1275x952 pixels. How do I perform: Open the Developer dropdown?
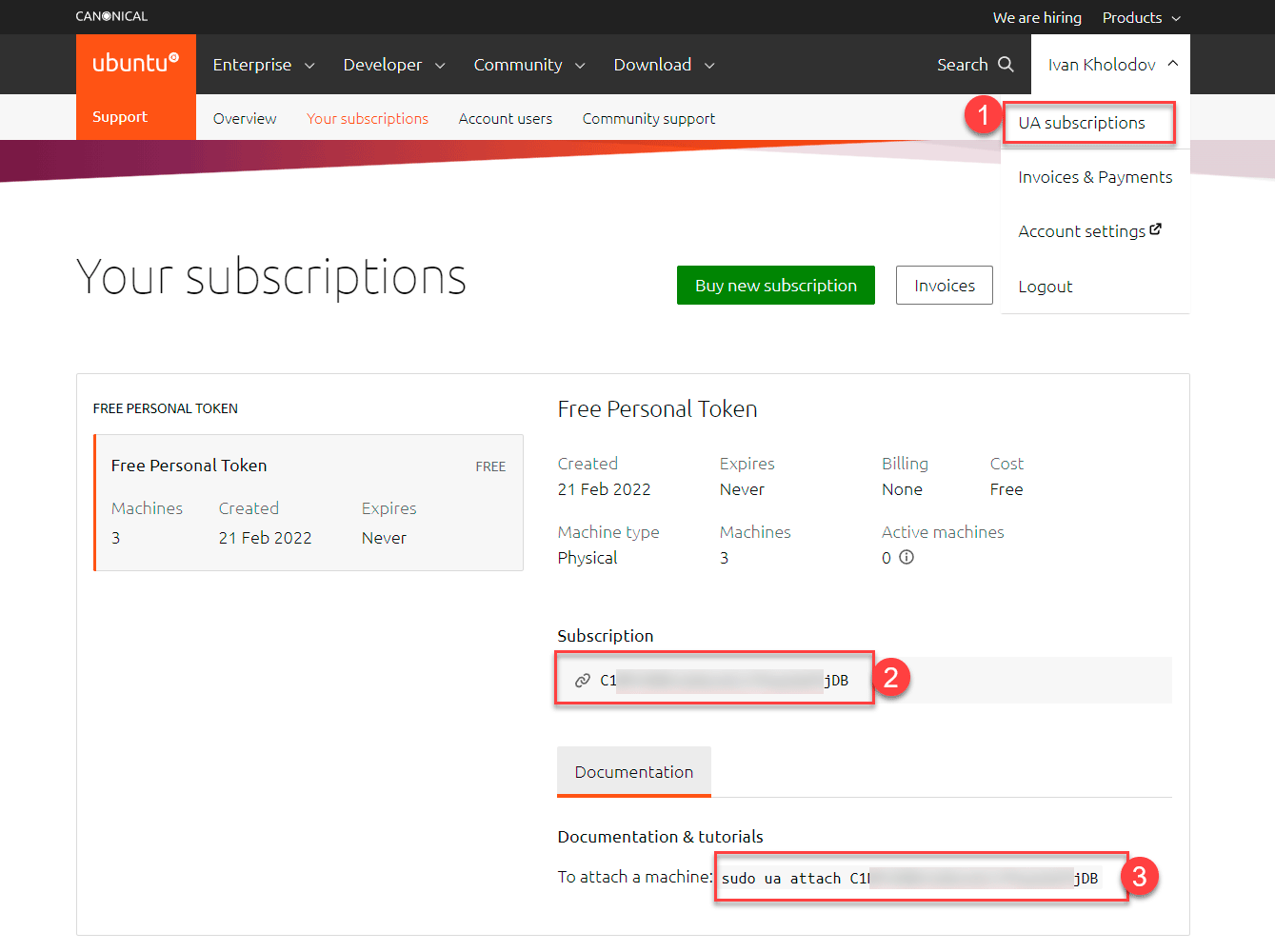[x=394, y=65]
